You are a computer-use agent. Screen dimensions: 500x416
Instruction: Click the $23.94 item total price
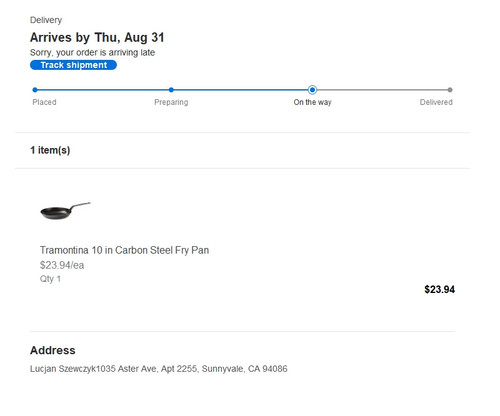pyautogui.click(x=439, y=289)
